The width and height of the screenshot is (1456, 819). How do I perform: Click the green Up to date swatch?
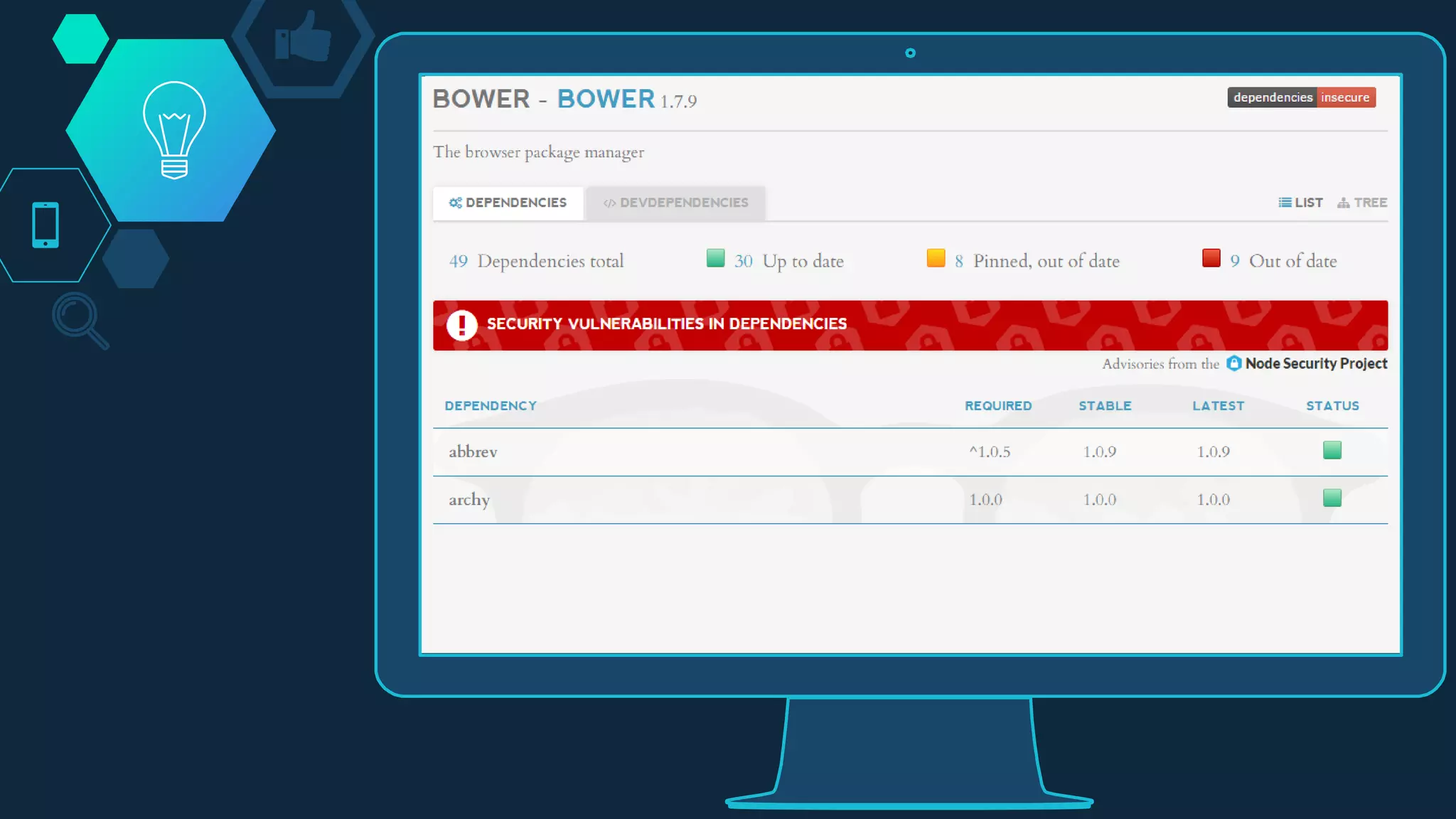[x=715, y=258]
